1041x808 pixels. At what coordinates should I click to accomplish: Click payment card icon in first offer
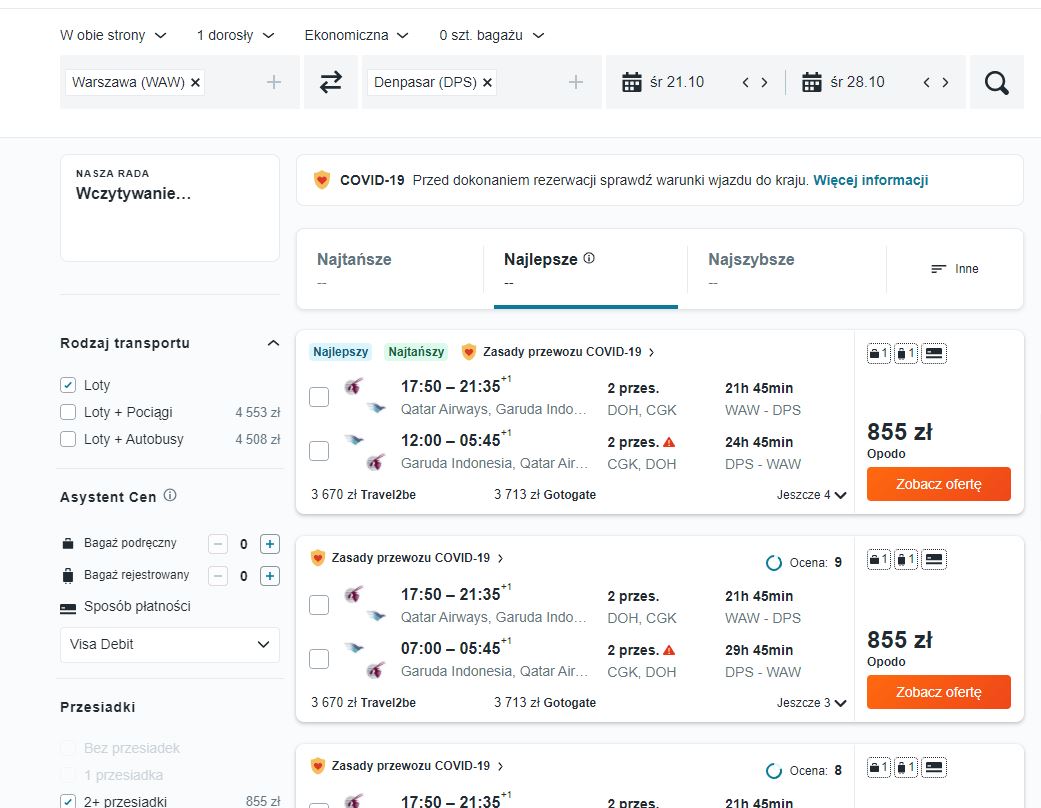point(934,353)
